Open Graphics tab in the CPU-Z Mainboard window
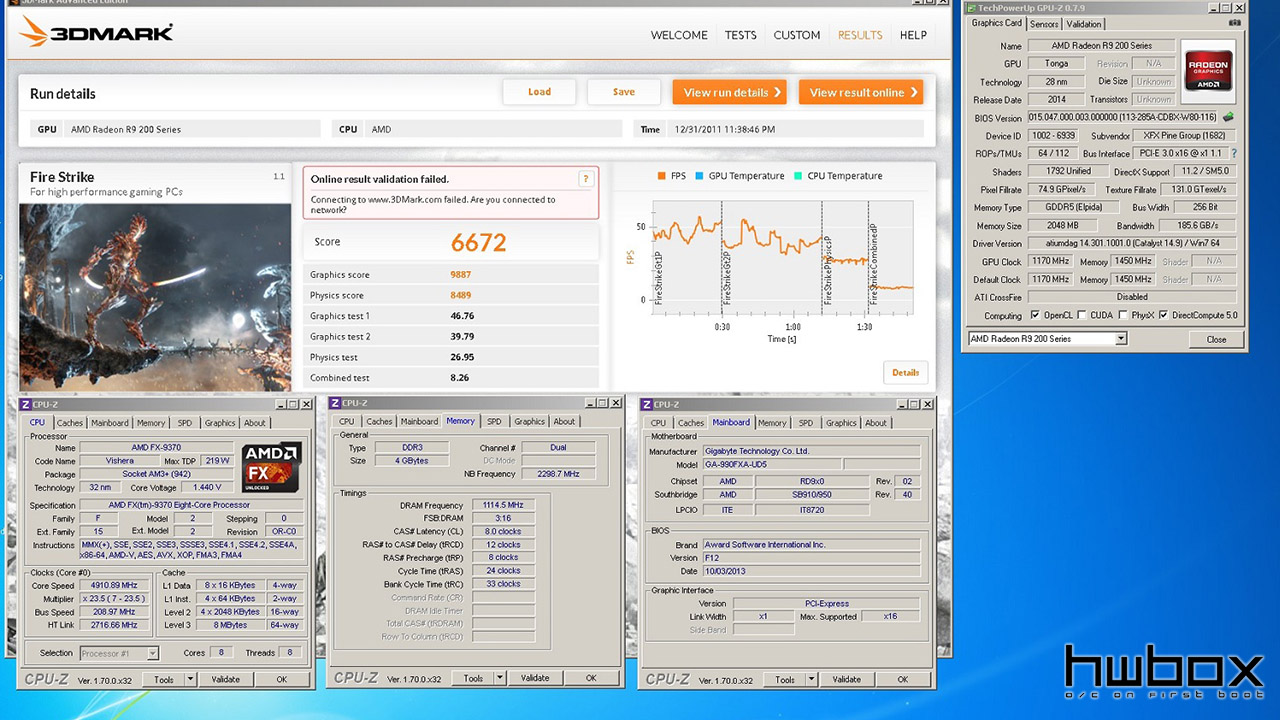This screenshot has height=720, width=1280. pyautogui.click(x=841, y=423)
